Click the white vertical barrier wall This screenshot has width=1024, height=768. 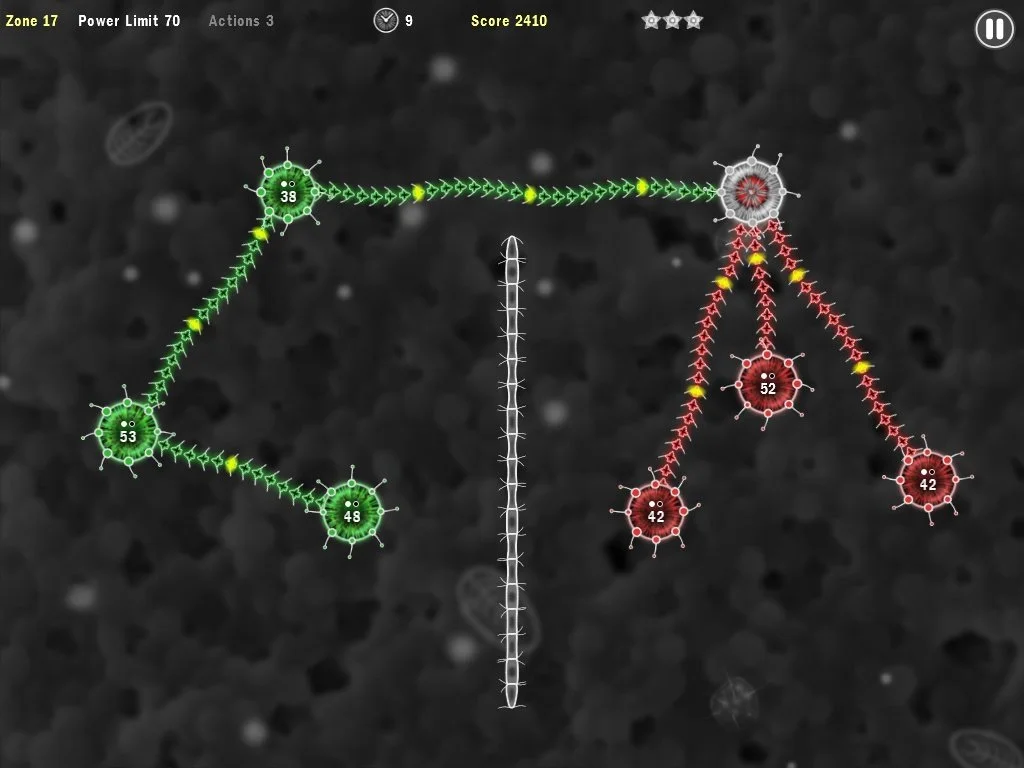click(512, 470)
